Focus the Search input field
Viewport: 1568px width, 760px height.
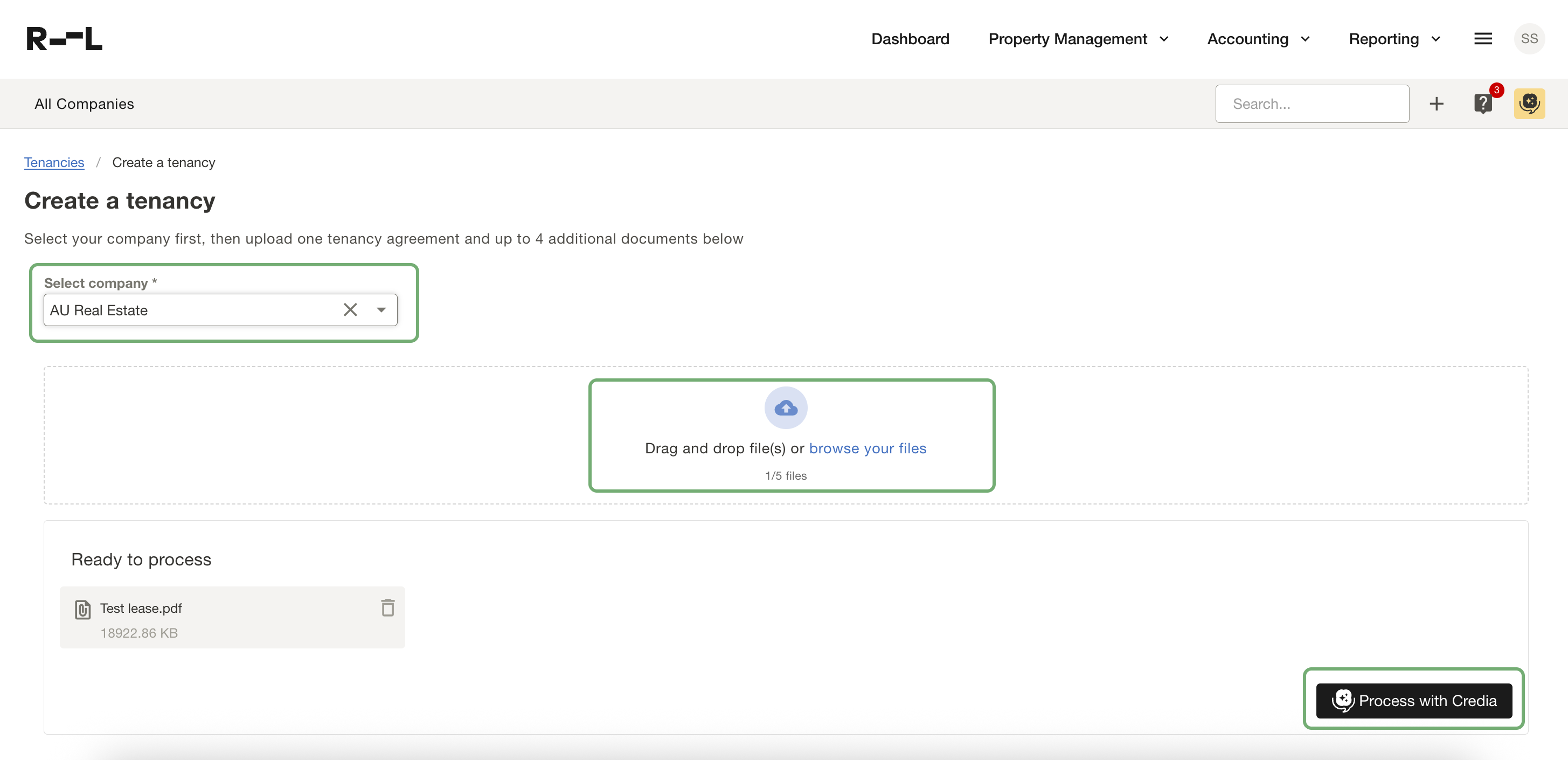[1312, 103]
